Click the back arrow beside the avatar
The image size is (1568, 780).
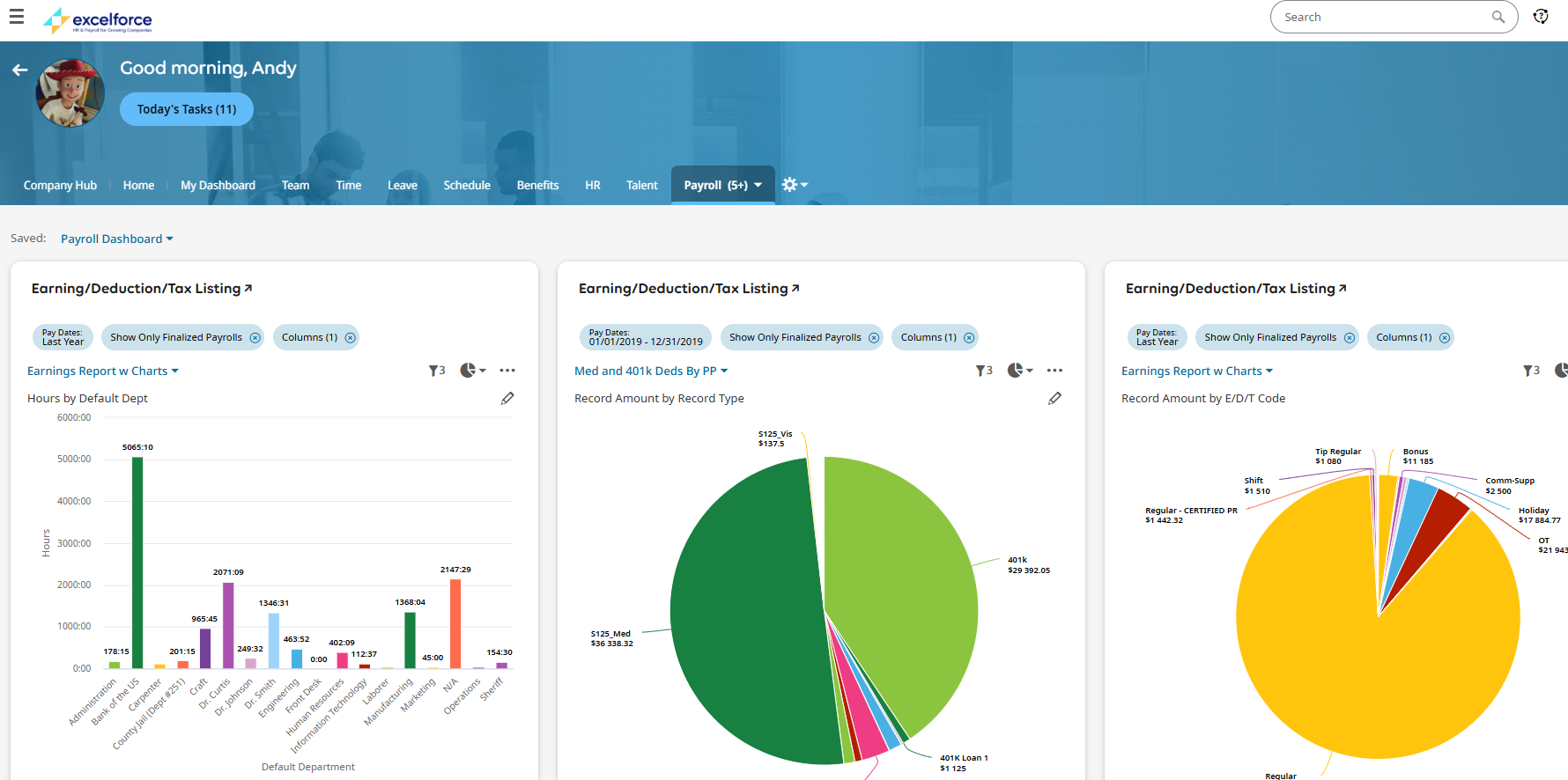pyautogui.click(x=19, y=70)
